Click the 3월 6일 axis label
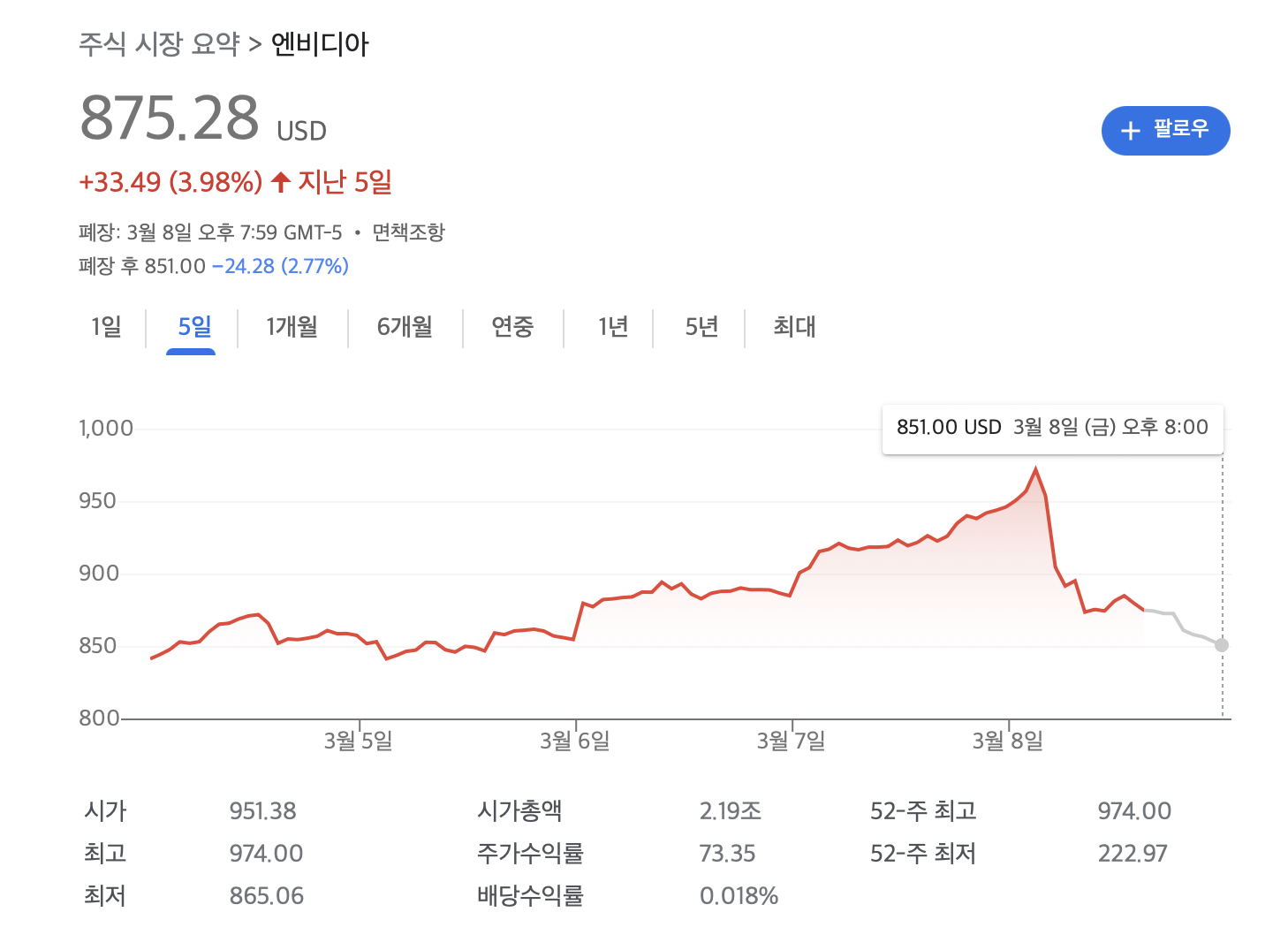 click(575, 741)
